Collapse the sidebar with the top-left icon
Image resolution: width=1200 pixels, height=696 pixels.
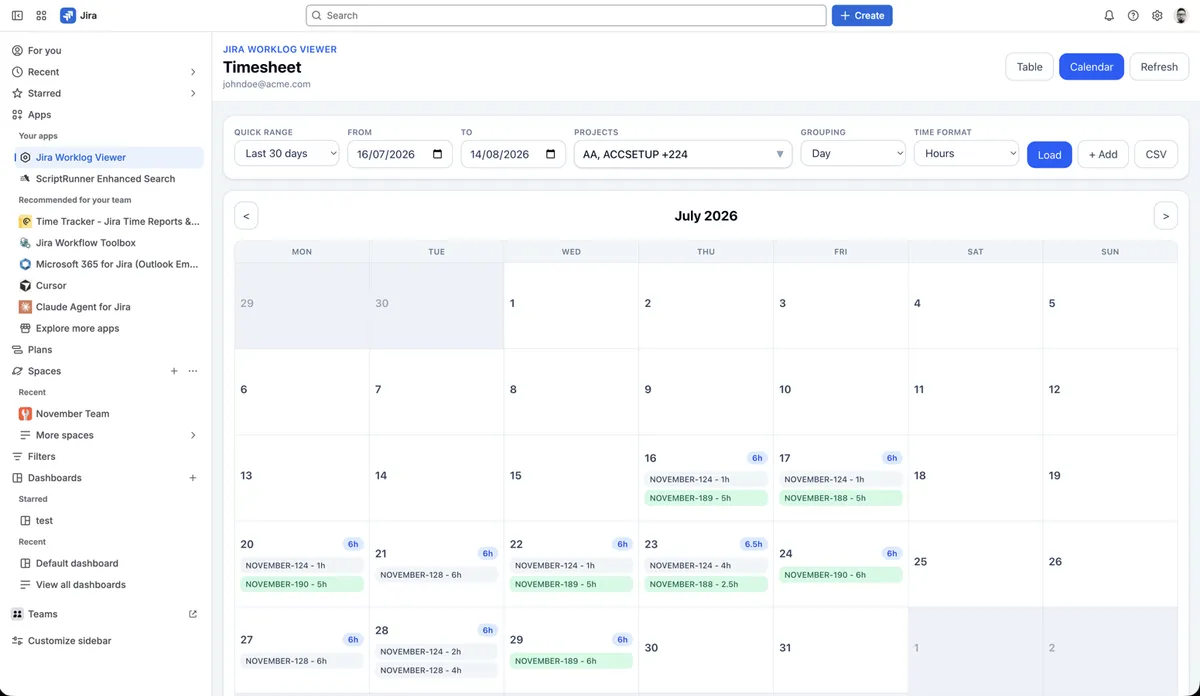pos(17,16)
